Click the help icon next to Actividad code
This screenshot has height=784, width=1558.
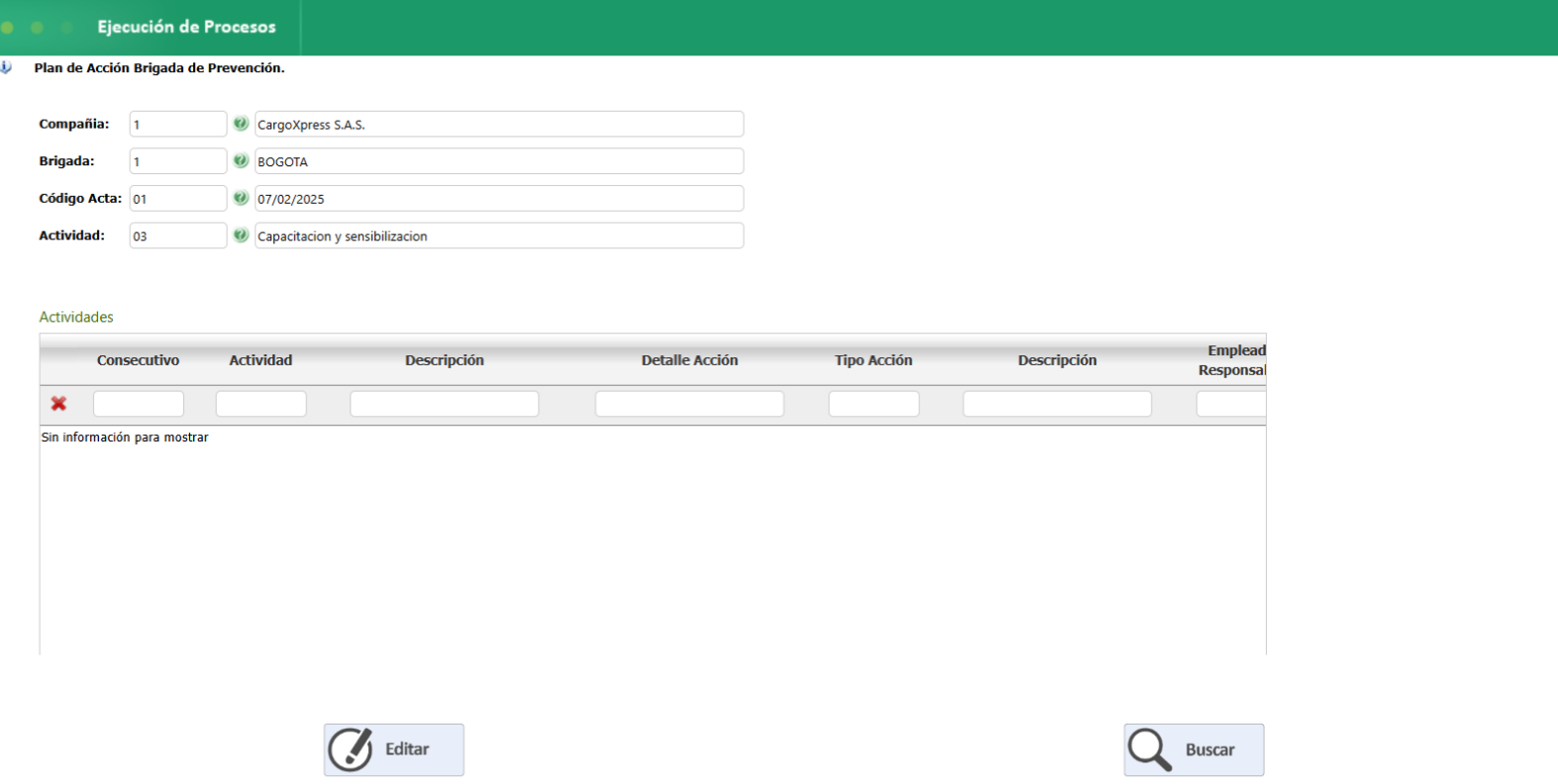(241, 236)
